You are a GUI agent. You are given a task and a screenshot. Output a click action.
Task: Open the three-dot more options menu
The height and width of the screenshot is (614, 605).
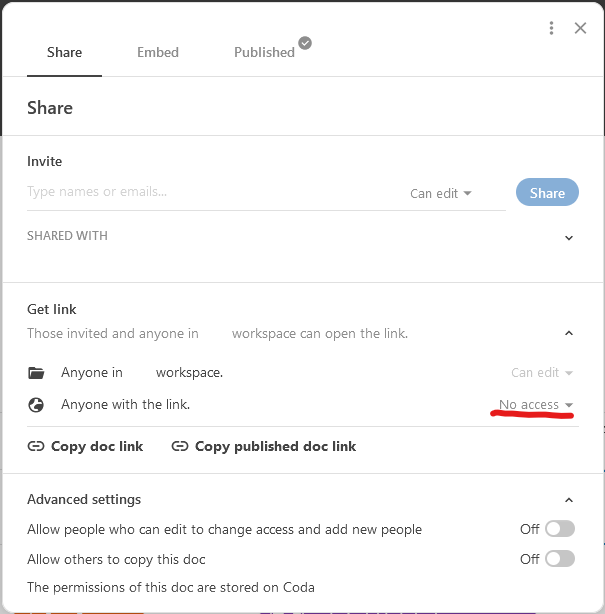551,29
